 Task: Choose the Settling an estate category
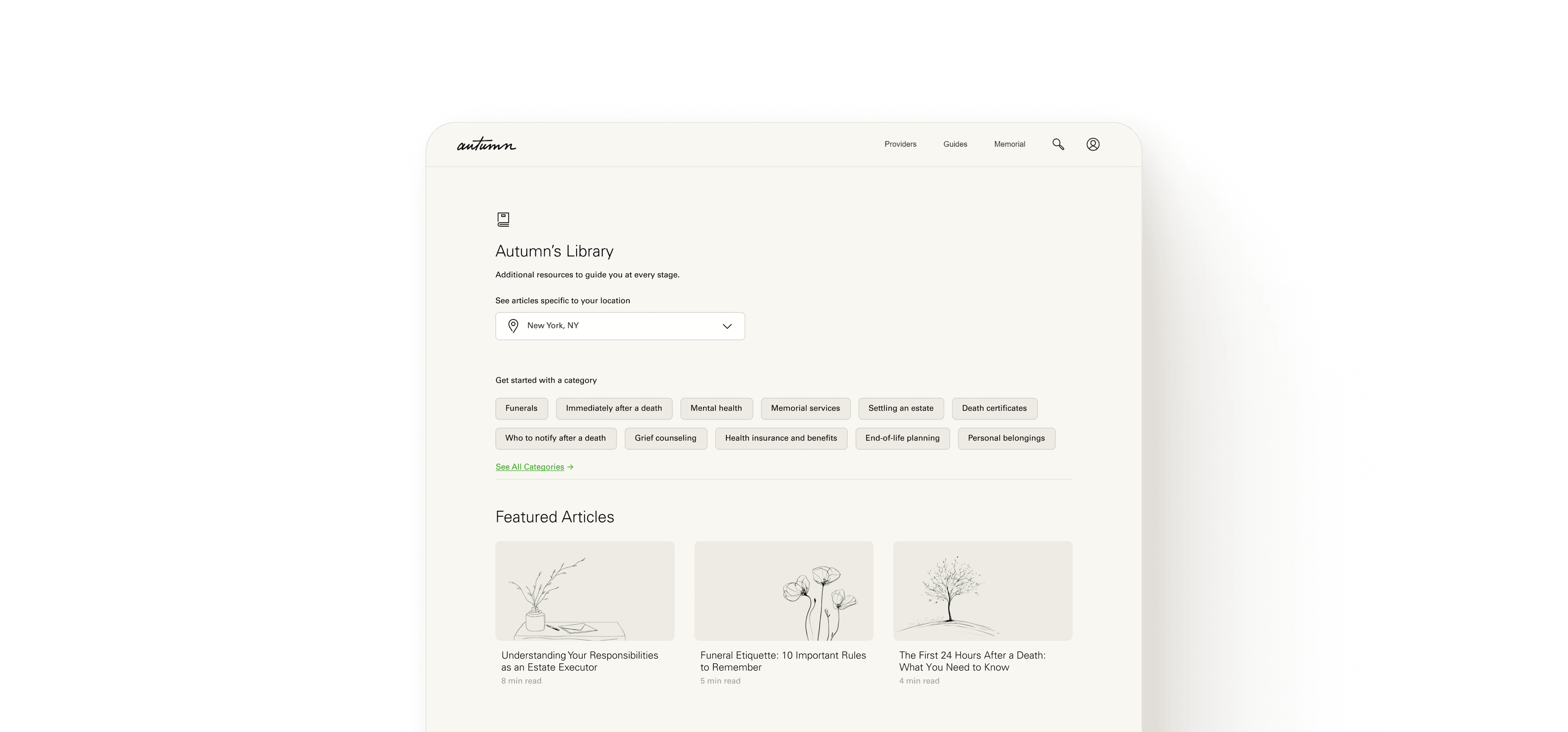(901, 408)
